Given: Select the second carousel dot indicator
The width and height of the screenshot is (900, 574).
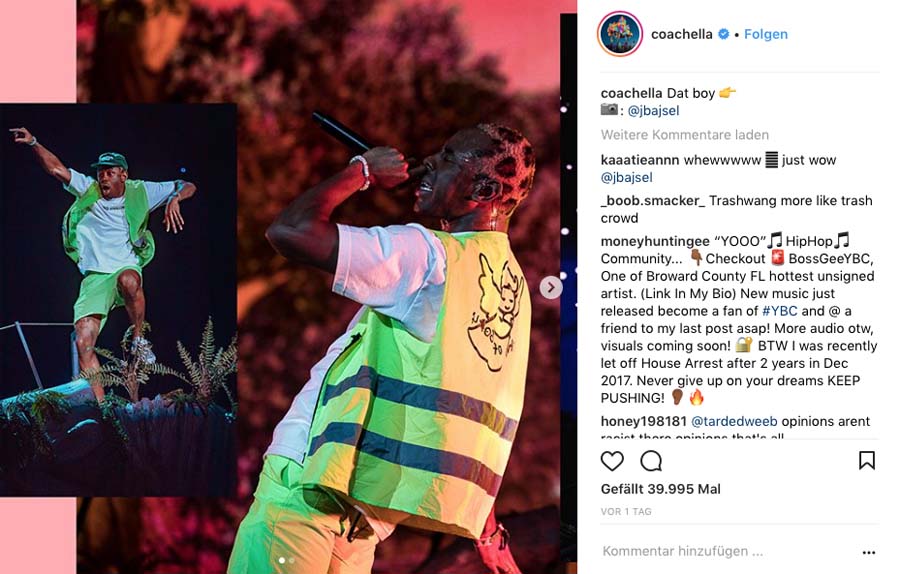Looking at the screenshot, I should [x=292, y=560].
